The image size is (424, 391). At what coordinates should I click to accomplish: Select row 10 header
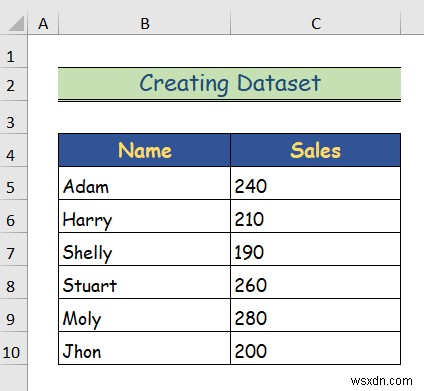pos(13,348)
